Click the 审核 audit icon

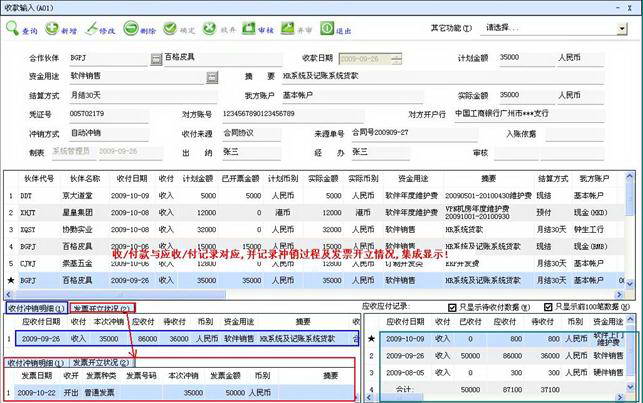[249, 28]
